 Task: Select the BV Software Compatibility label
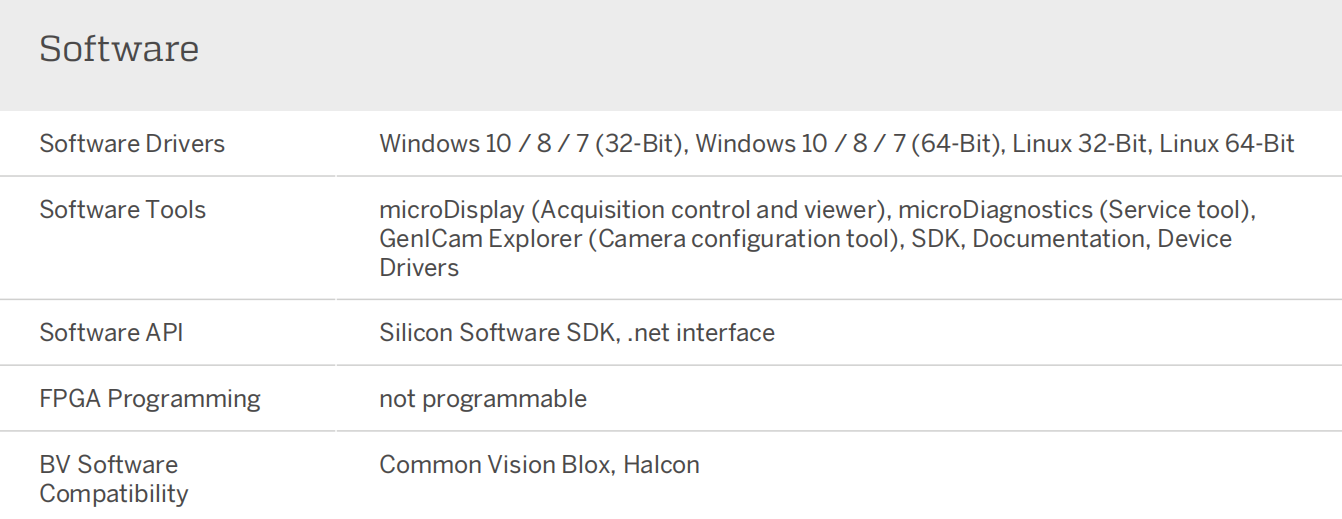click(x=113, y=479)
